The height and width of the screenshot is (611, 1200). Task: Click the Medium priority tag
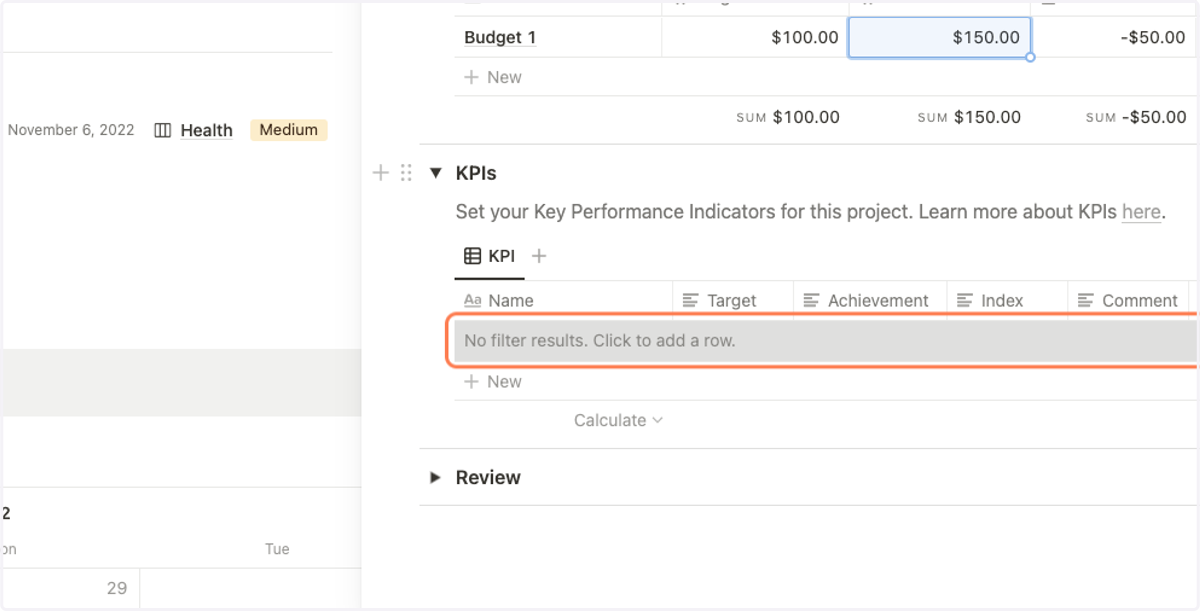click(x=288, y=130)
